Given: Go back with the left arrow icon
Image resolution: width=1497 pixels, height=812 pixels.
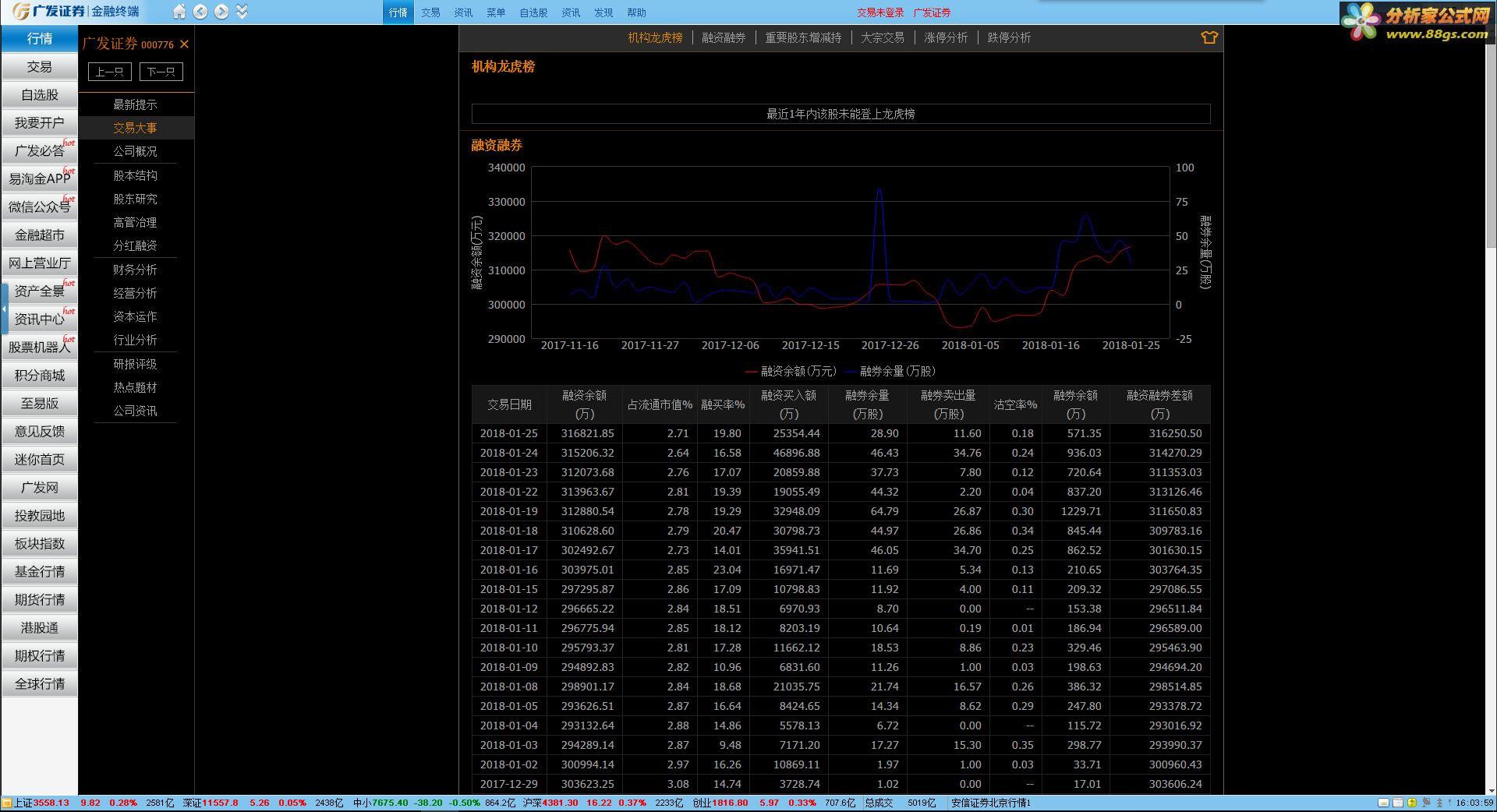Looking at the screenshot, I should pyautogui.click(x=200, y=12).
